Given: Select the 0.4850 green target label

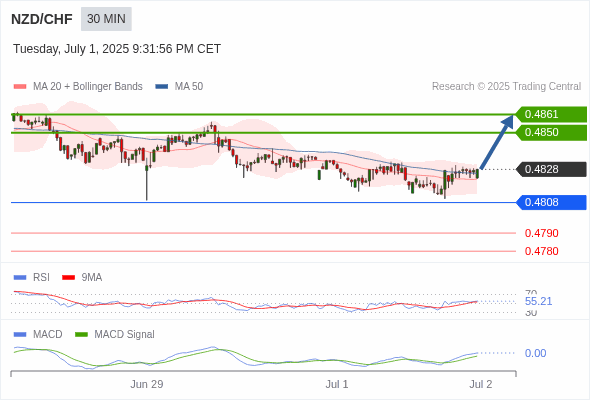Looking at the screenshot, I should (x=551, y=132).
